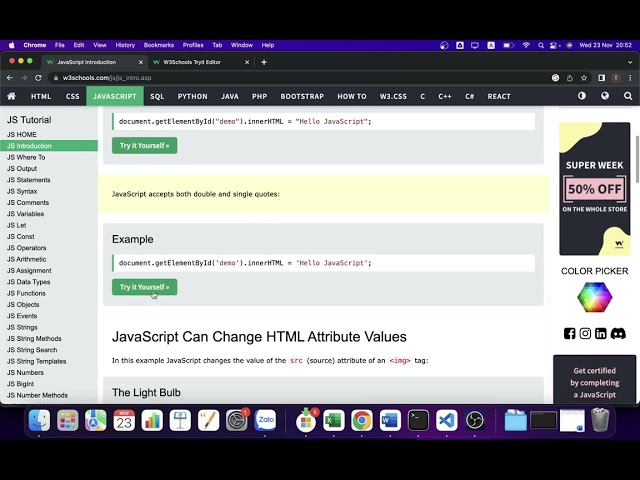The image size is (640, 480).
Task: Open JS Number Methods in sidebar
Action: (x=49, y=395)
